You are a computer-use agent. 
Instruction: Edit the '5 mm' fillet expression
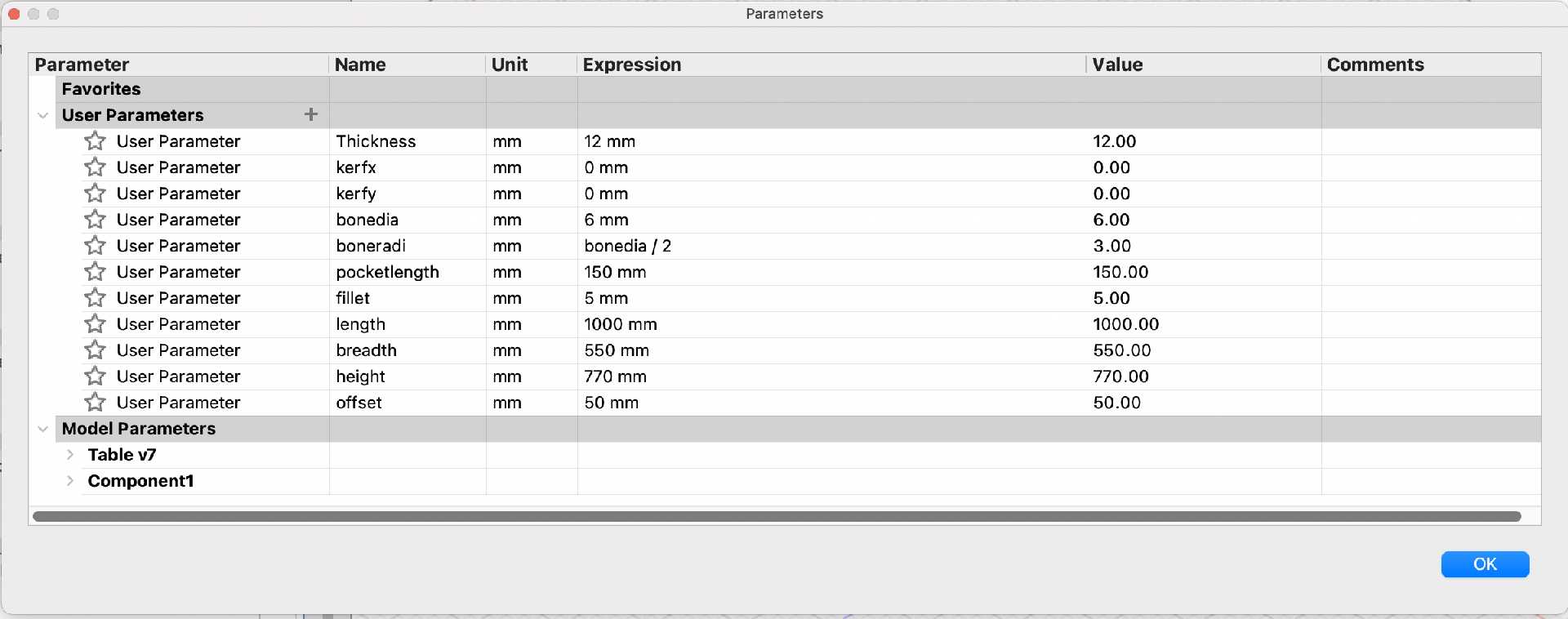(x=831, y=298)
